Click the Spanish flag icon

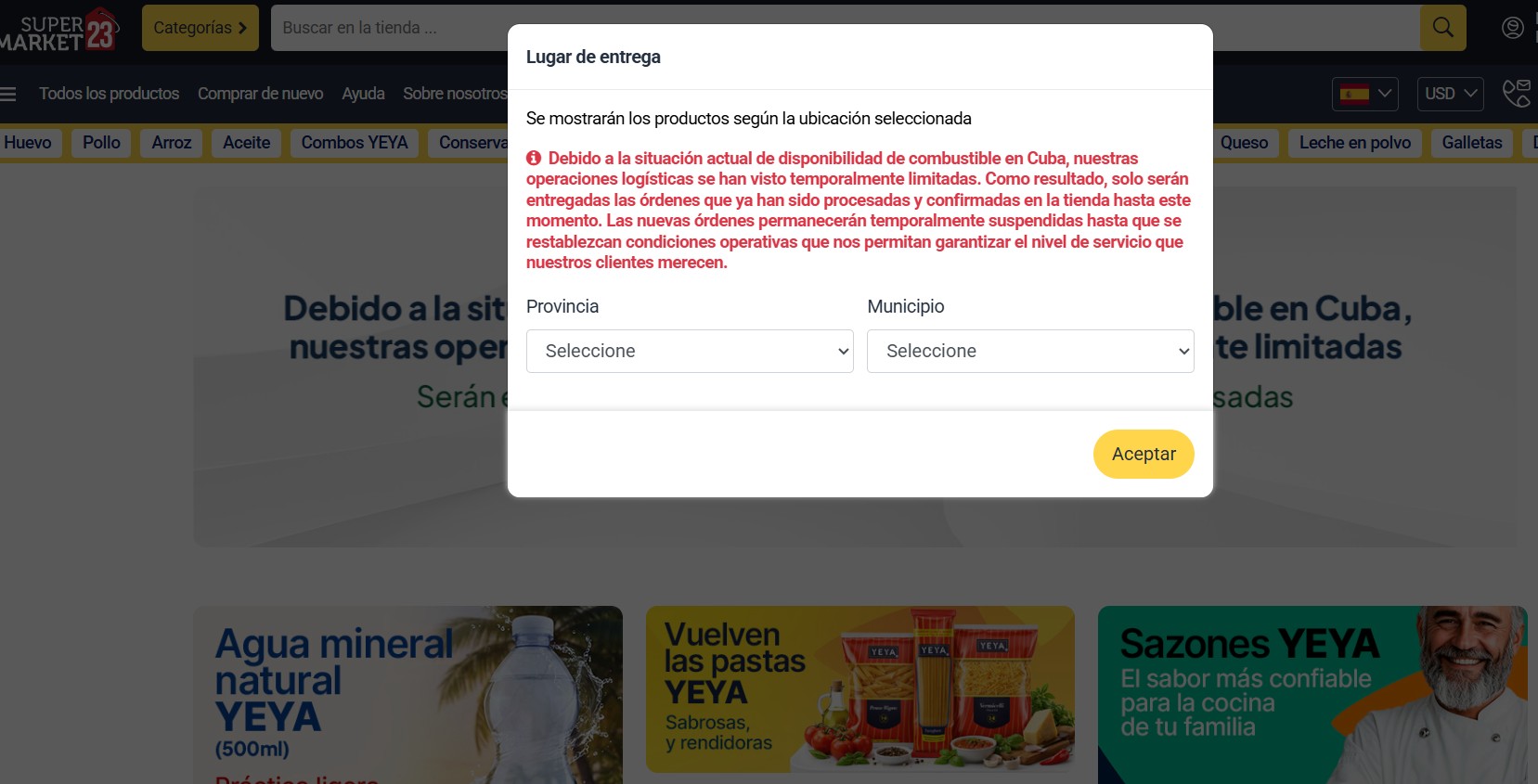1354,94
